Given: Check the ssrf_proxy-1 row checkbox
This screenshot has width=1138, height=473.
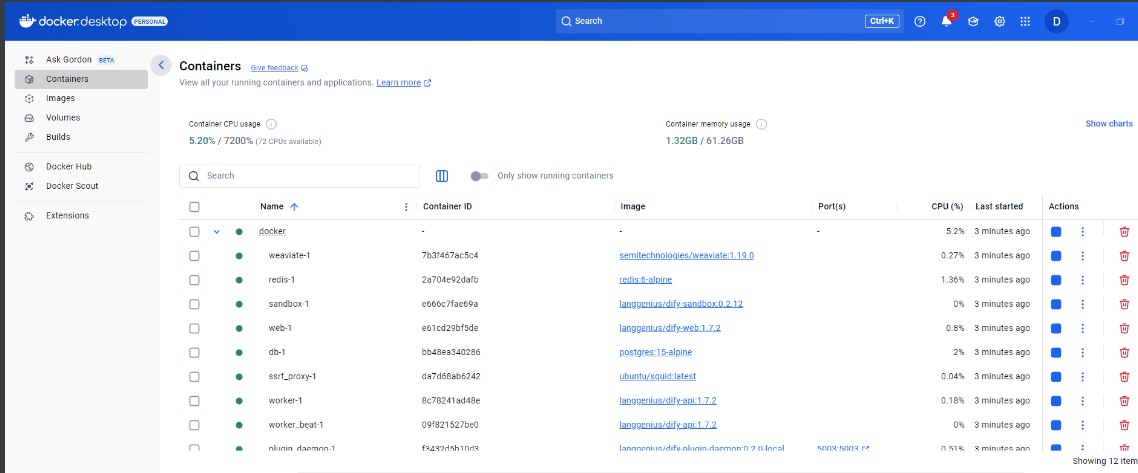Looking at the screenshot, I should [x=194, y=377].
